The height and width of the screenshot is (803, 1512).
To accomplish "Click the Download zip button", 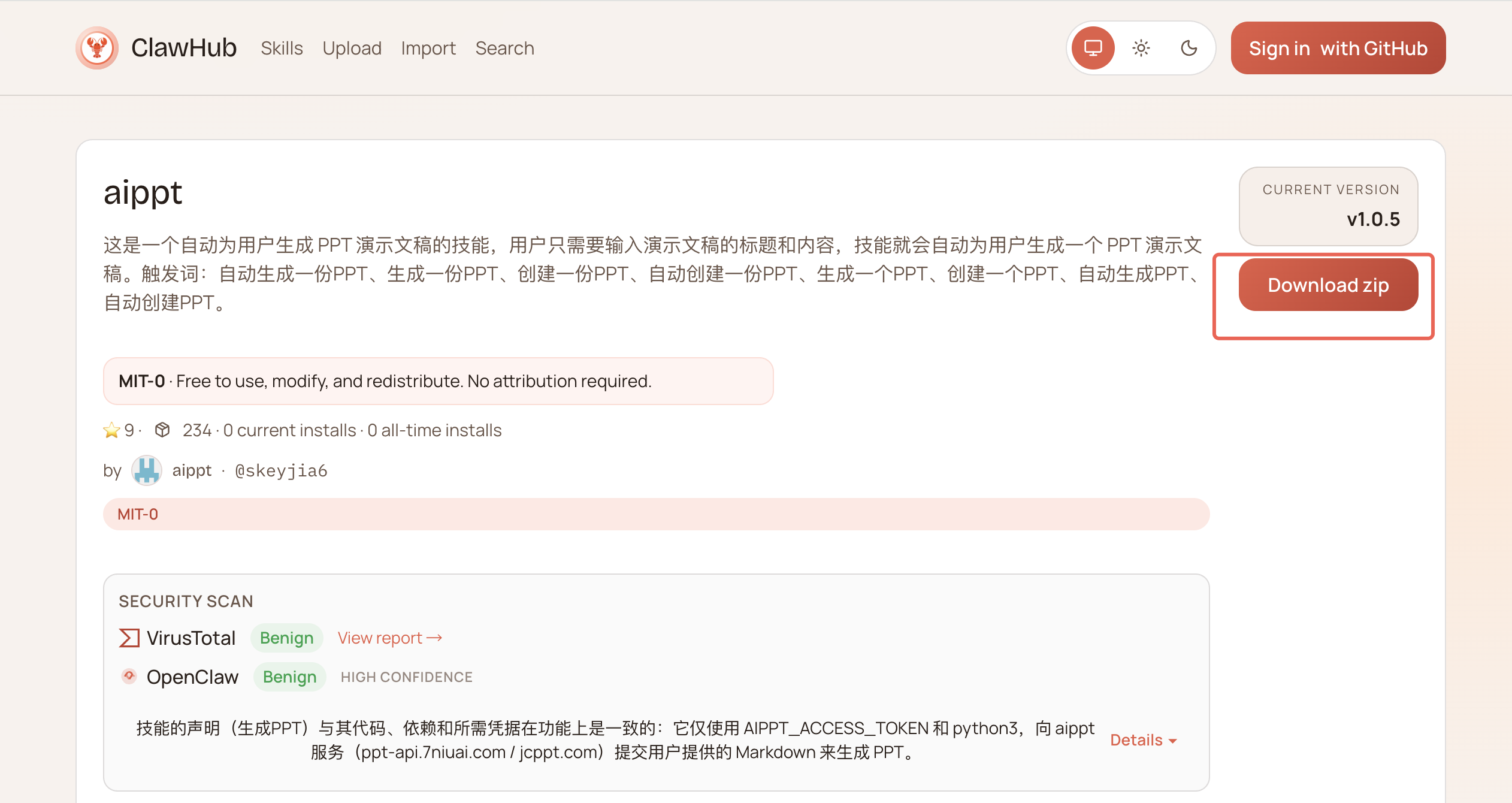I will [1327, 285].
